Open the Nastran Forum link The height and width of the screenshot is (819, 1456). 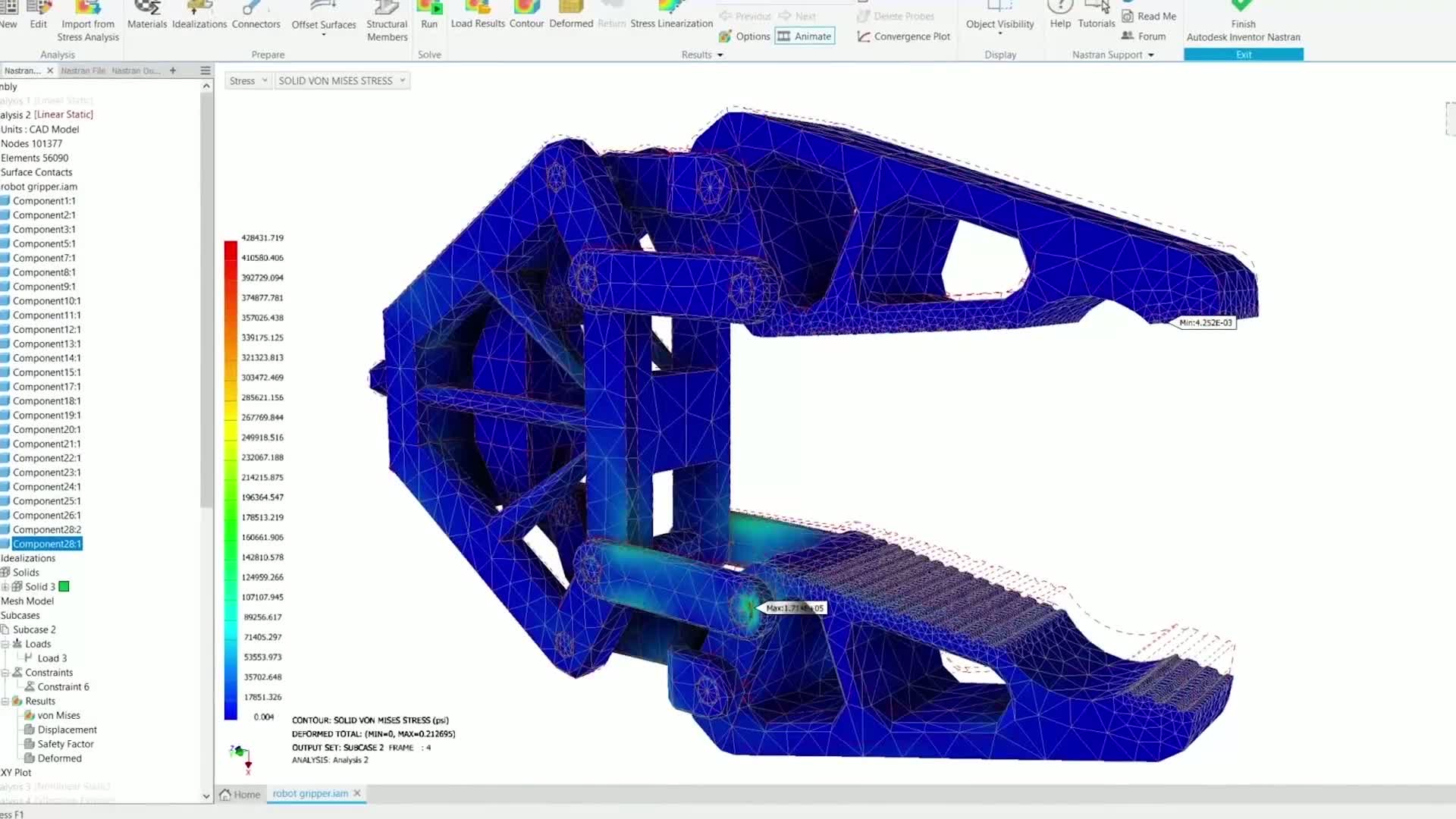pyautogui.click(x=1144, y=36)
